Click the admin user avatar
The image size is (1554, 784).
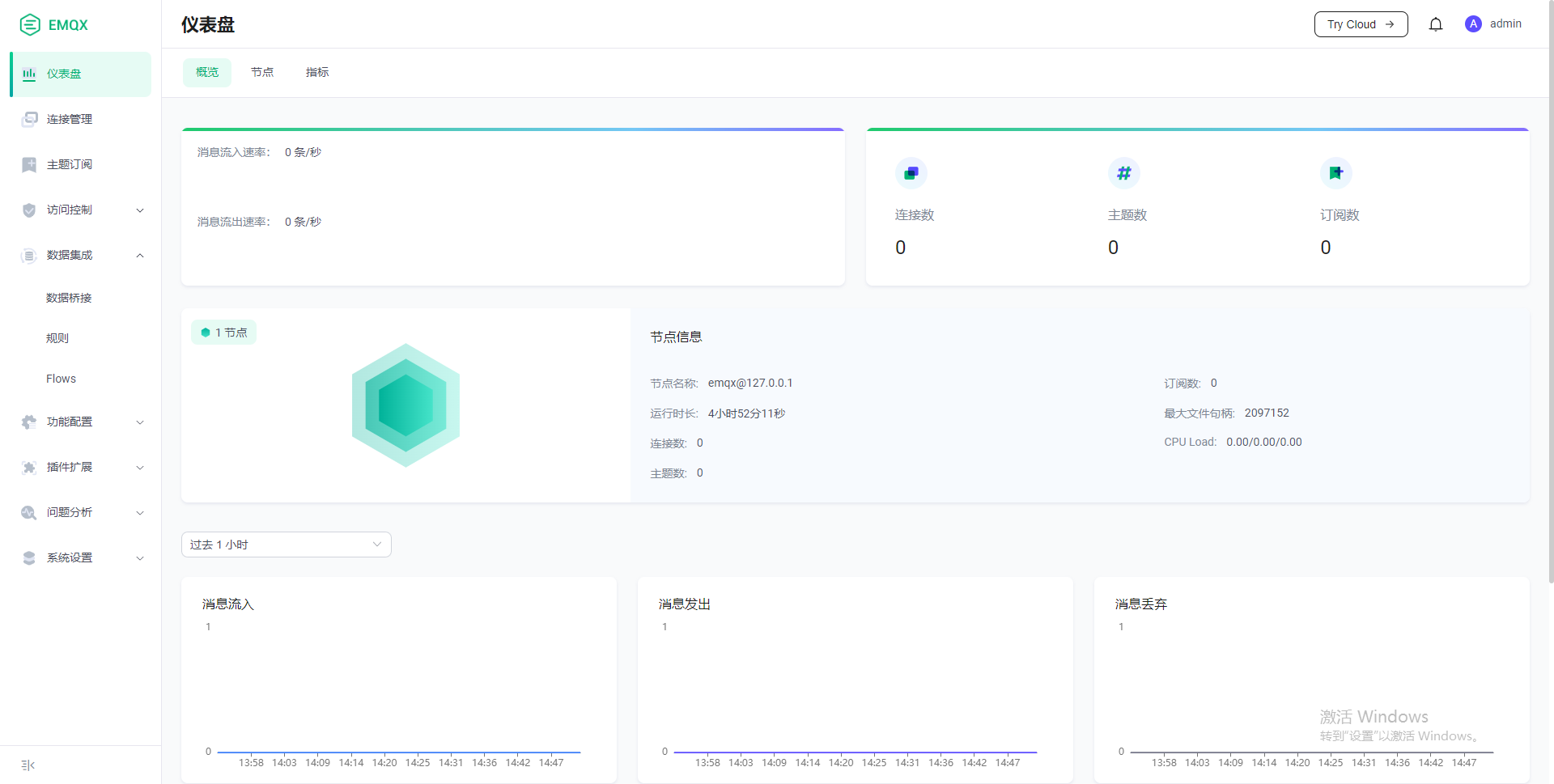tap(1473, 24)
